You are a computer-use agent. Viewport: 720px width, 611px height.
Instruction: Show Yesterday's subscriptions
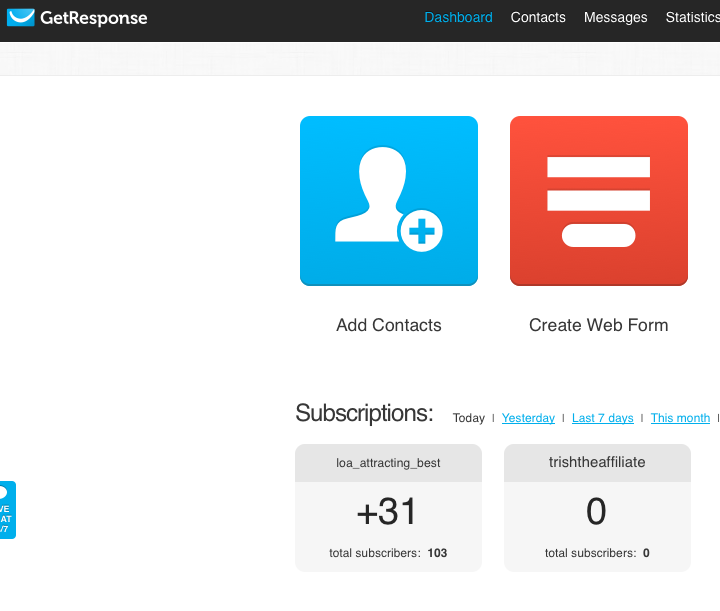point(528,418)
